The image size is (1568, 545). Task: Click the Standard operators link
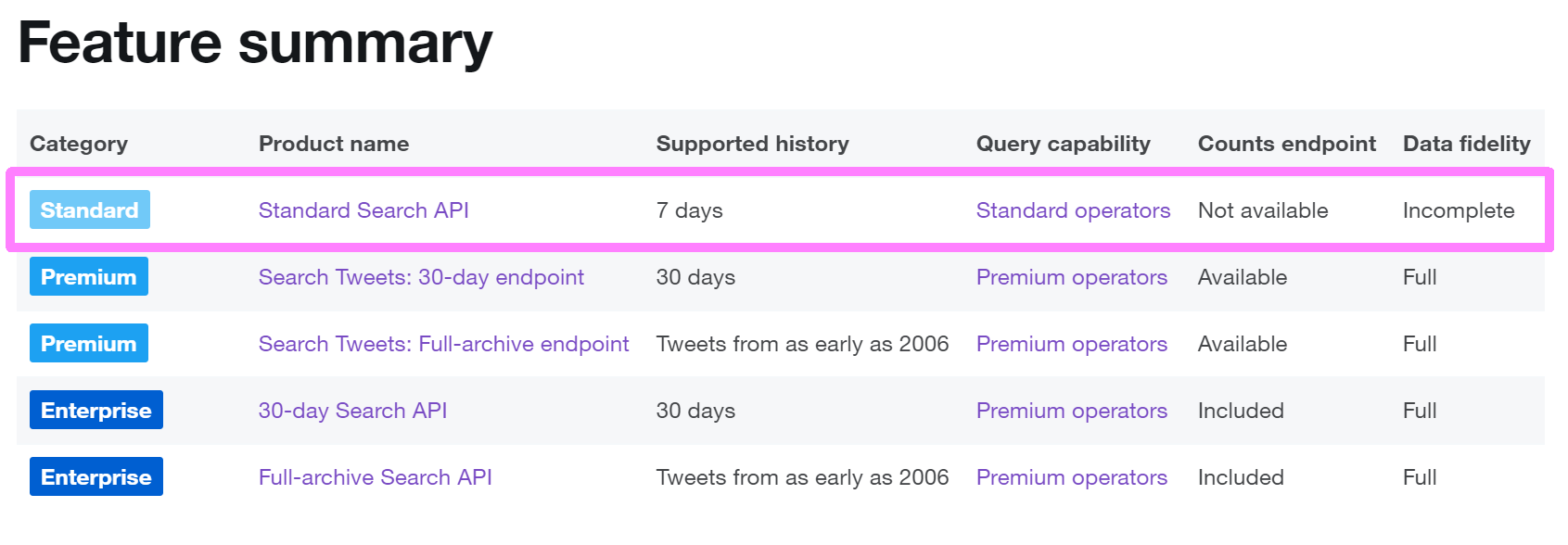click(x=1073, y=210)
